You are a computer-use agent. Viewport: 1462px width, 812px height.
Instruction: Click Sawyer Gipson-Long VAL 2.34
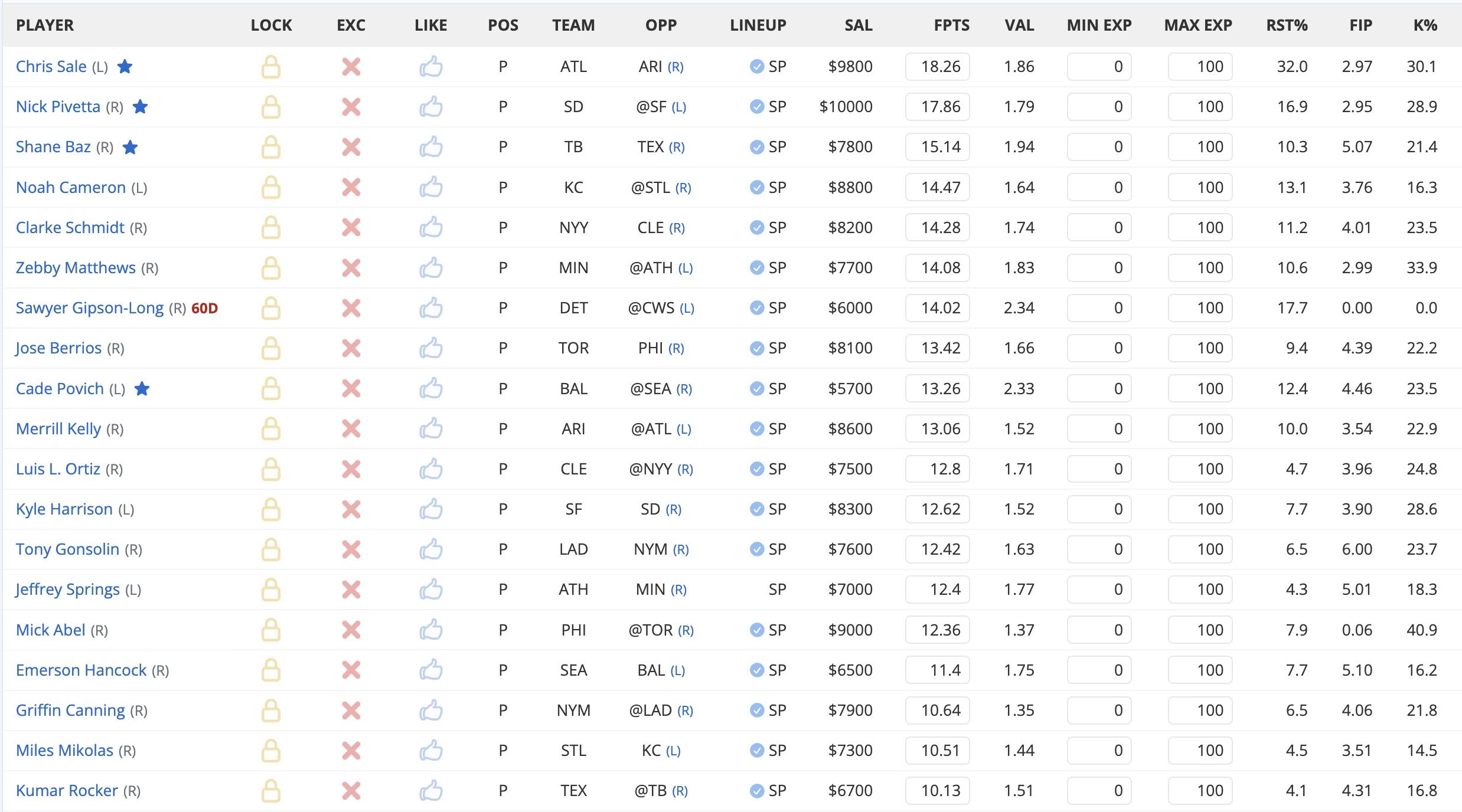pos(1019,308)
